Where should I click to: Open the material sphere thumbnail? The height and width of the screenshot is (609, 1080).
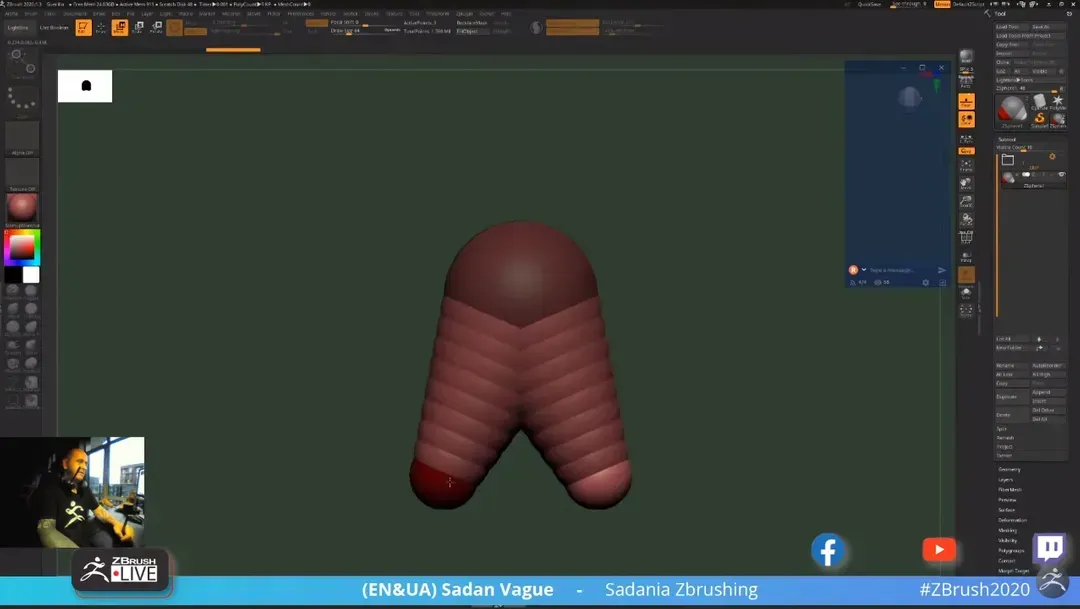tap(22, 209)
